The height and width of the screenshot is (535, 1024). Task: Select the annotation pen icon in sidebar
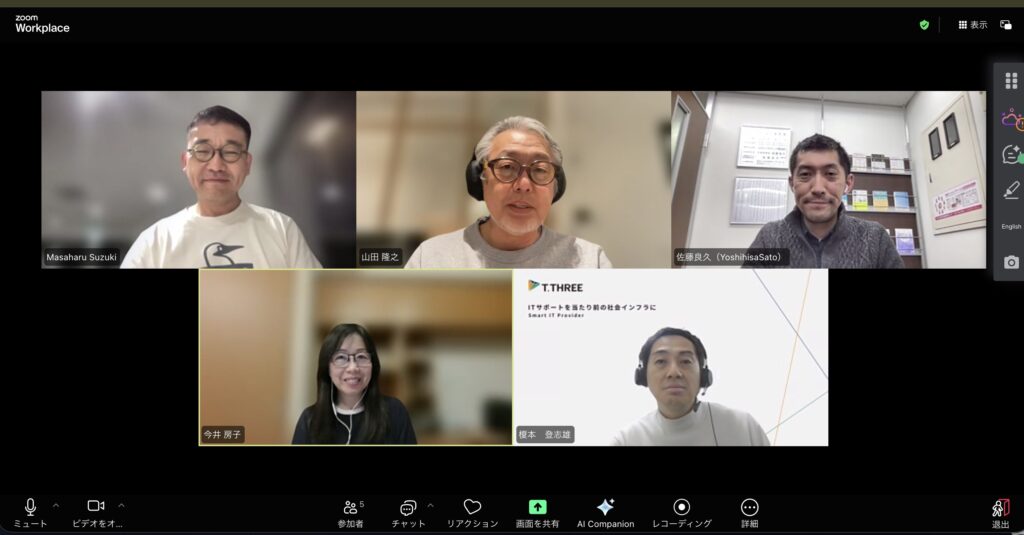point(1011,189)
